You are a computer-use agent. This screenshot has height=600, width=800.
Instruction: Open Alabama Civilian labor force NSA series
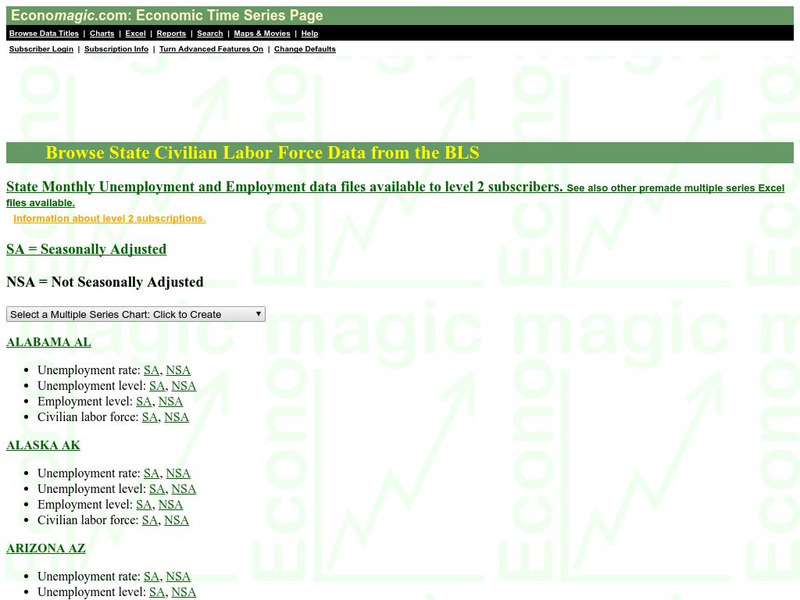pyautogui.click(x=177, y=417)
